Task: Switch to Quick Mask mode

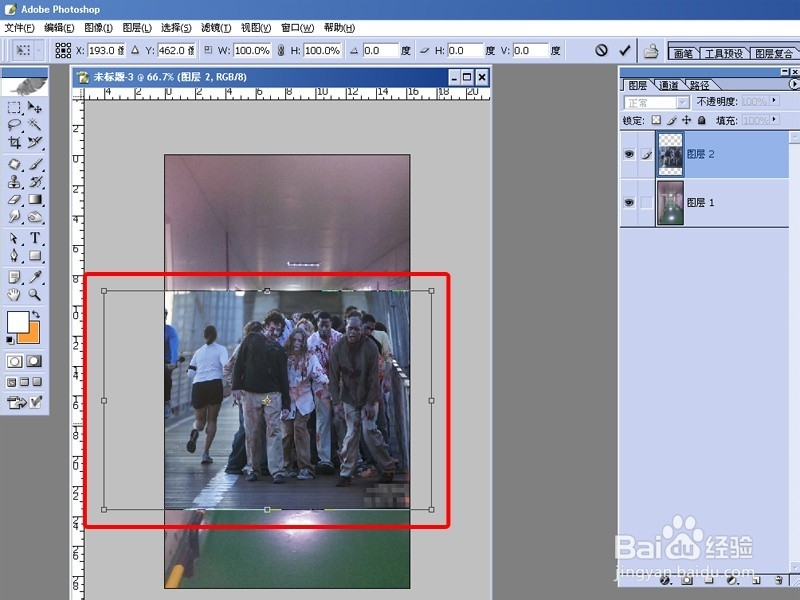Action: point(34,361)
